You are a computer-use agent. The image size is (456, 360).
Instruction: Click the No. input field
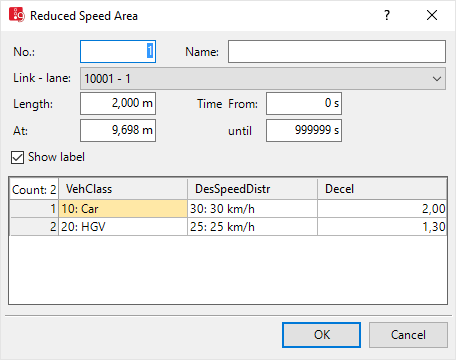118,52
